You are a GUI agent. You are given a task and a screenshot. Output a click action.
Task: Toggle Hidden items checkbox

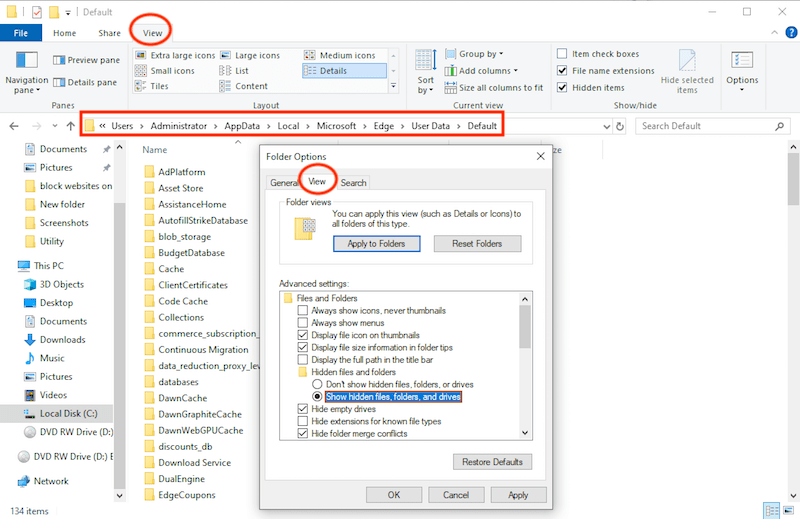(562, 87)
